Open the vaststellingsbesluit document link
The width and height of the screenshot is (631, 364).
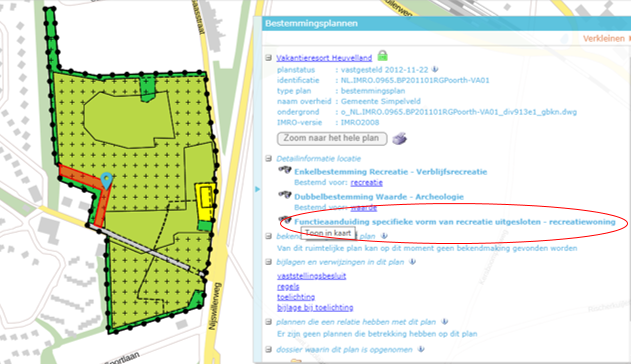click(311, 276)
